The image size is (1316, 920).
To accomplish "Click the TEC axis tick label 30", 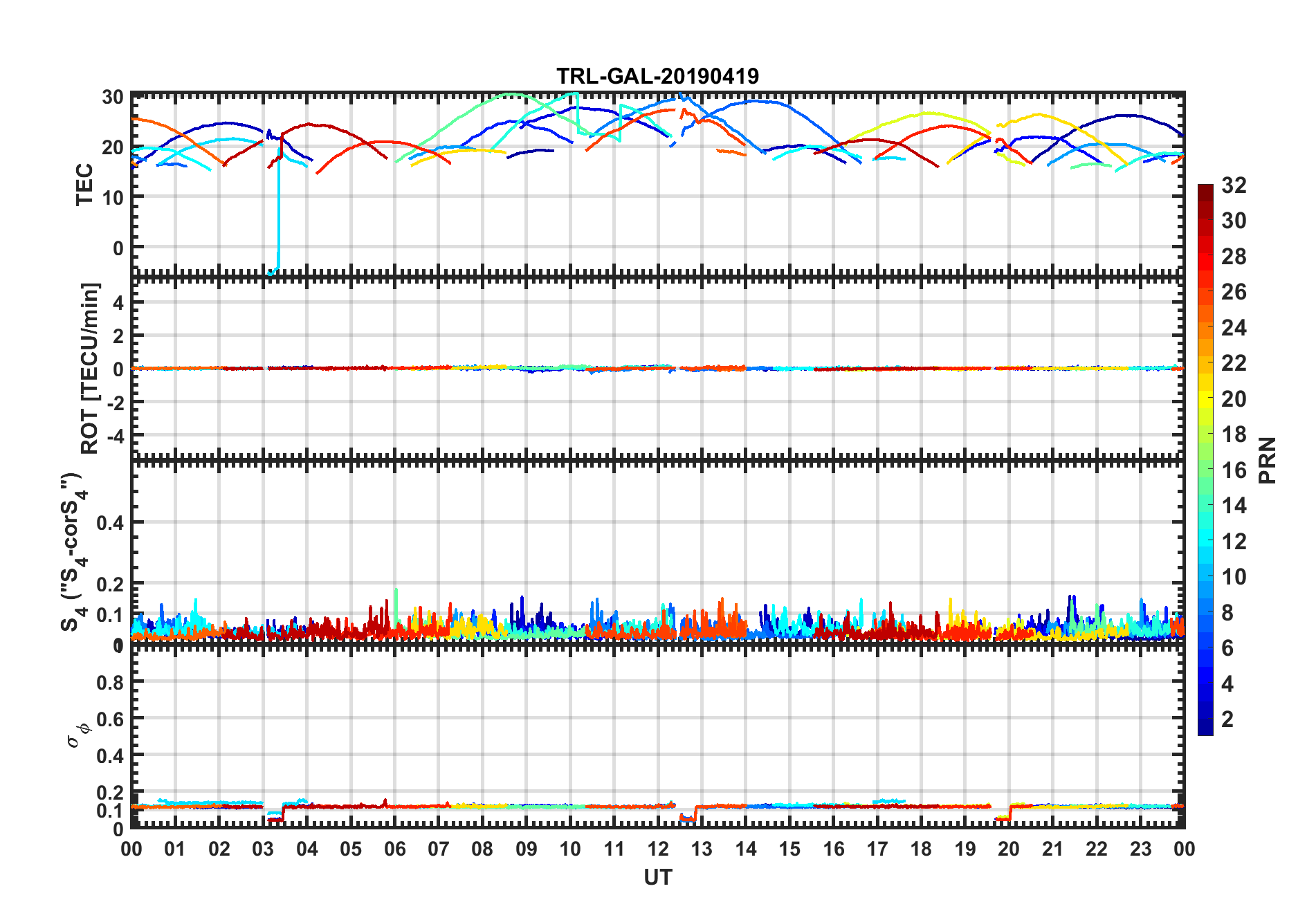I will pos(113,97).
